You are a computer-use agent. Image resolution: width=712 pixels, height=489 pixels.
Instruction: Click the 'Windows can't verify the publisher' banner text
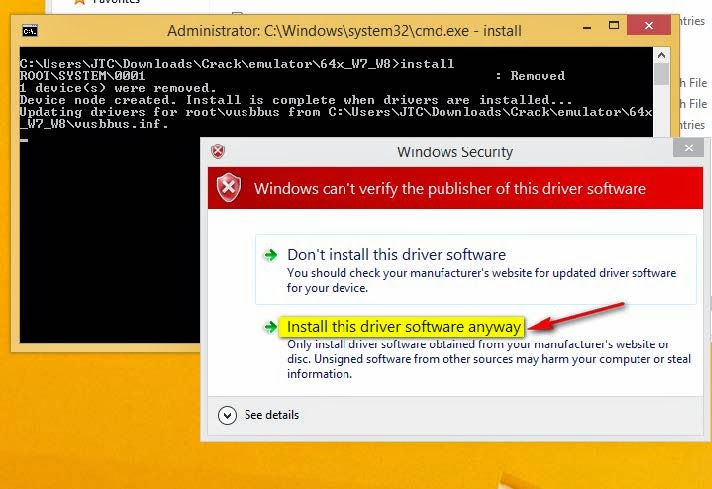point(450,188)
